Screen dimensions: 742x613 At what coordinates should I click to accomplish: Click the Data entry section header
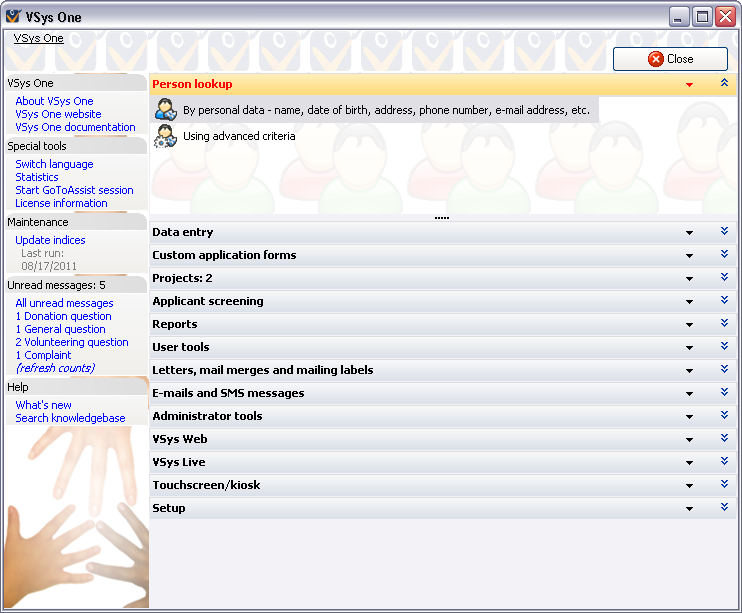(442, 232)
